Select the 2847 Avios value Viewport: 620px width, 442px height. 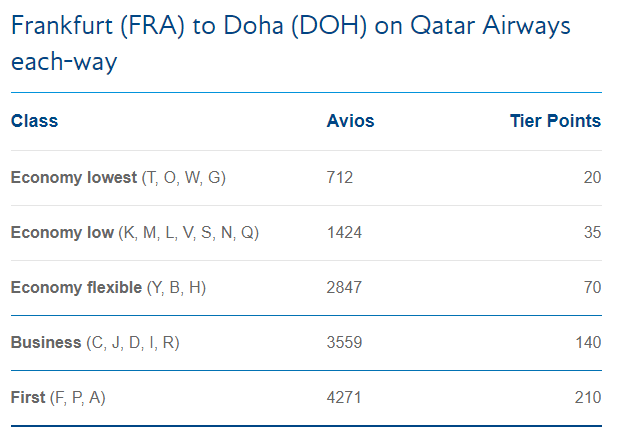point(344,288)
